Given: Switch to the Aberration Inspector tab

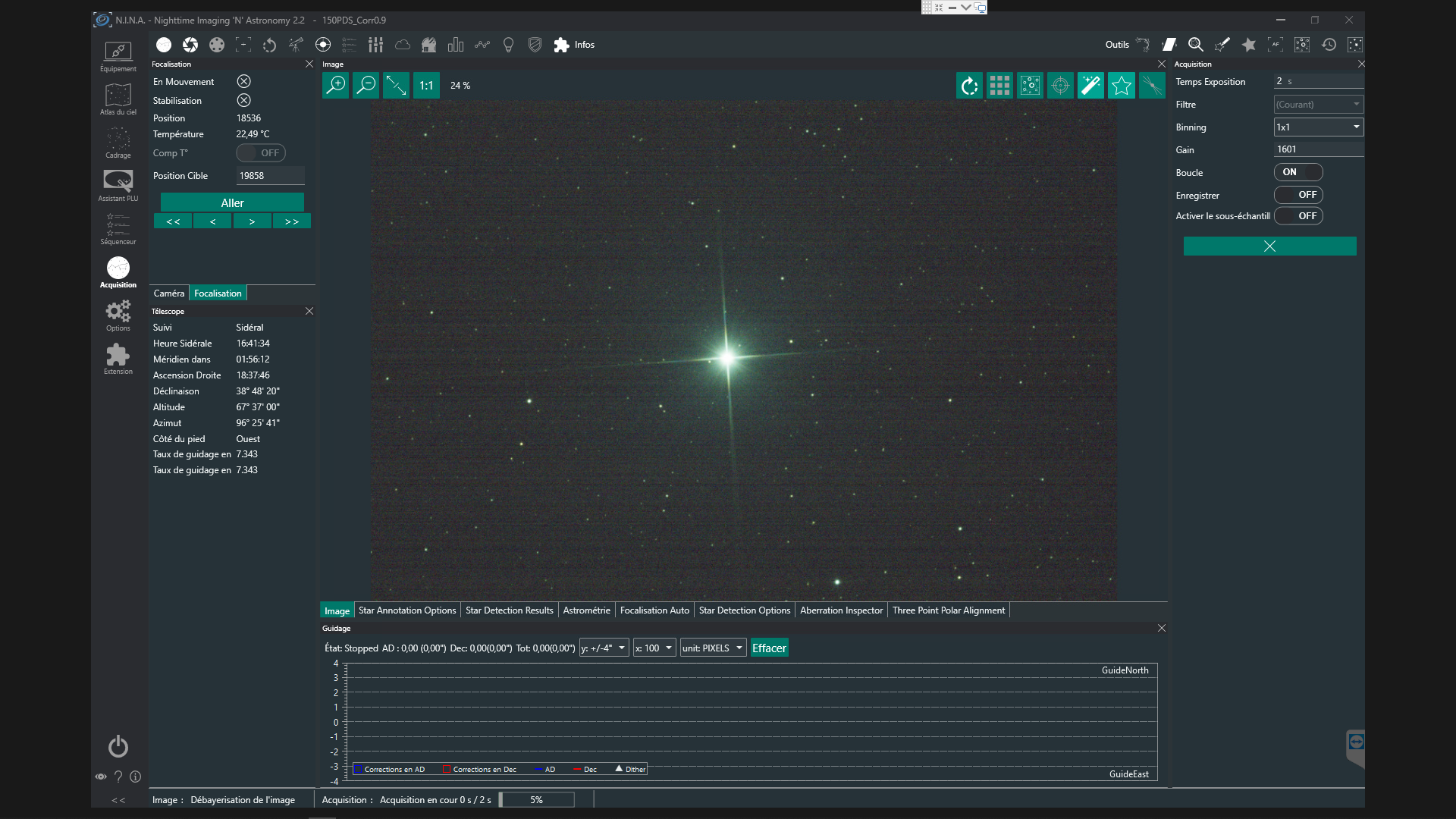Looking at the screenshot, I should tap(842, 610).
